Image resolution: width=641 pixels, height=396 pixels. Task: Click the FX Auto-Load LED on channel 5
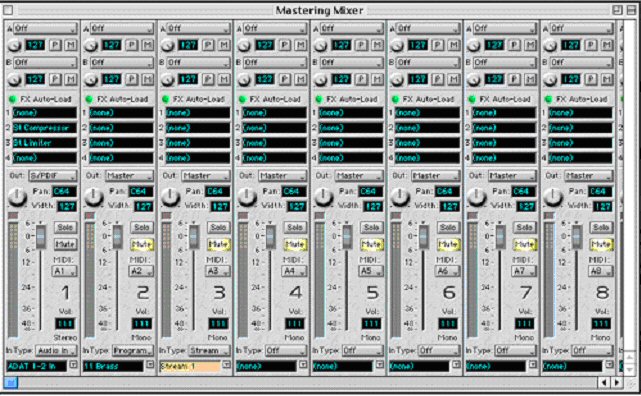319,99
